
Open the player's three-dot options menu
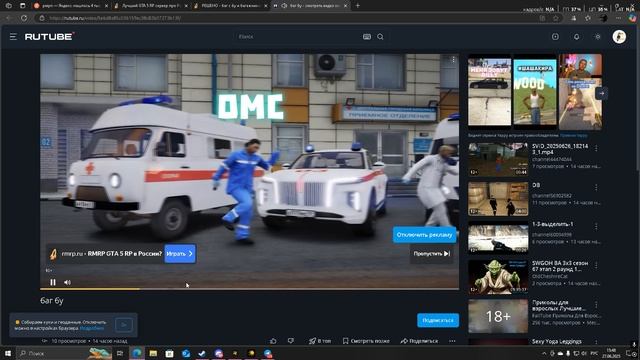click(x=453, y=60)
